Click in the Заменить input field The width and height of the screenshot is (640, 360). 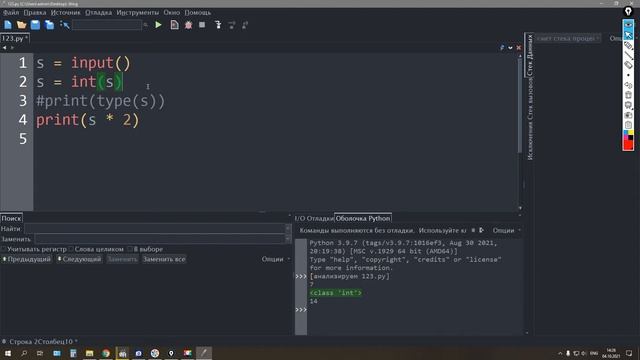coord(160,239)
